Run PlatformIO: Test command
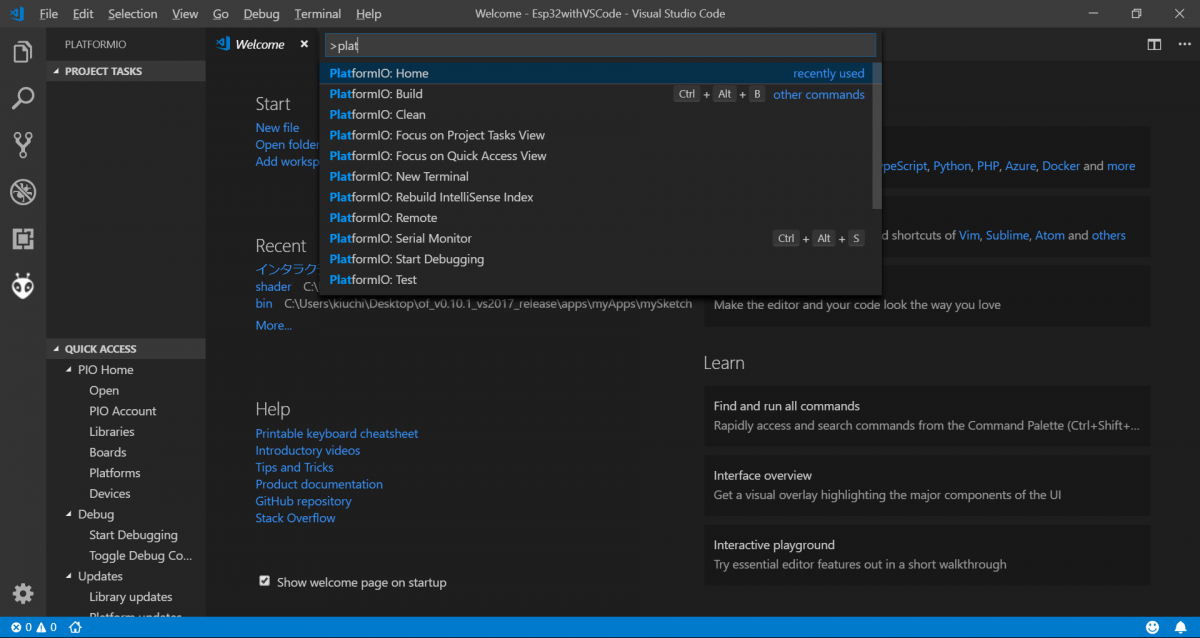Image resolution: width=1200 pixels, height=638 pixels. click(x=596, y=280)
